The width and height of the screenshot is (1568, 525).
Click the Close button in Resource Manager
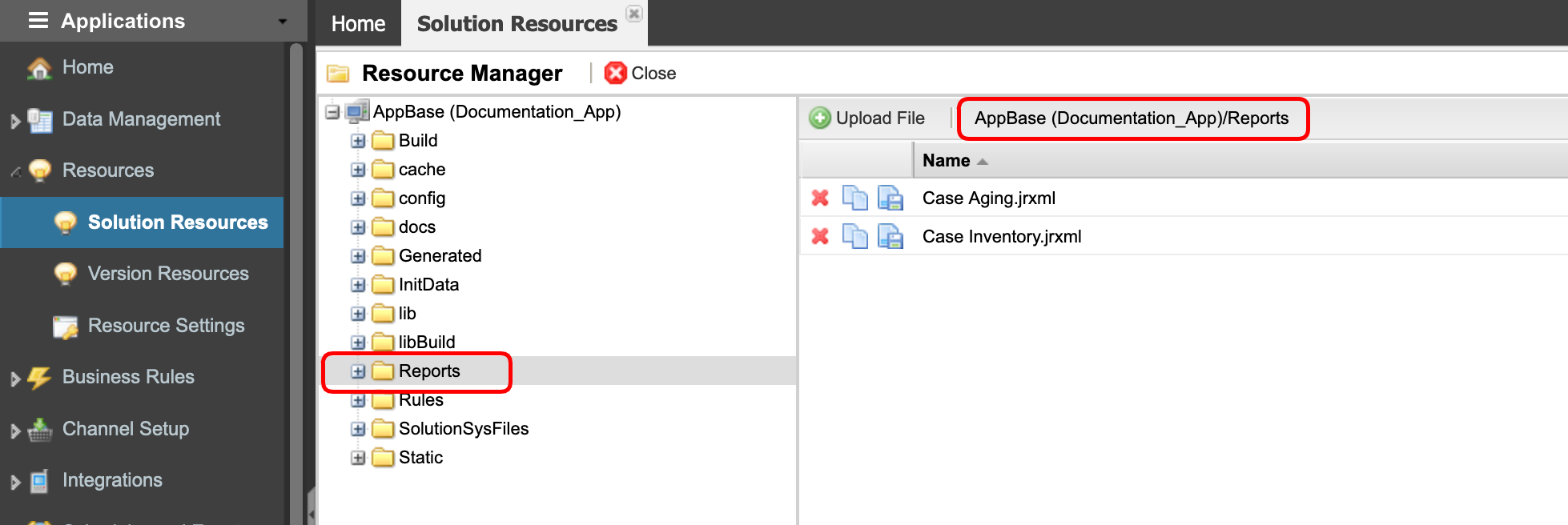[641, 74]
